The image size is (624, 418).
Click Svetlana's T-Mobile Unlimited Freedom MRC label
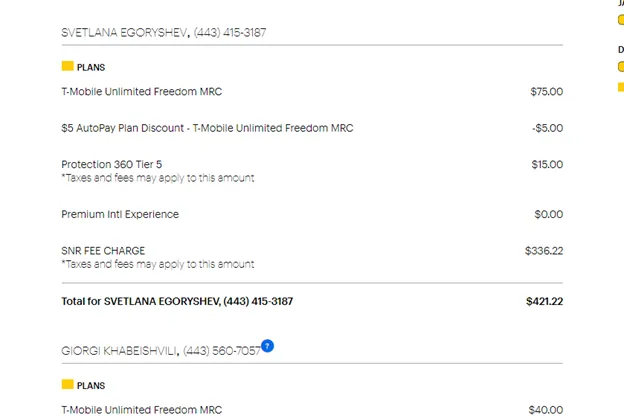[x=142, y=92]
